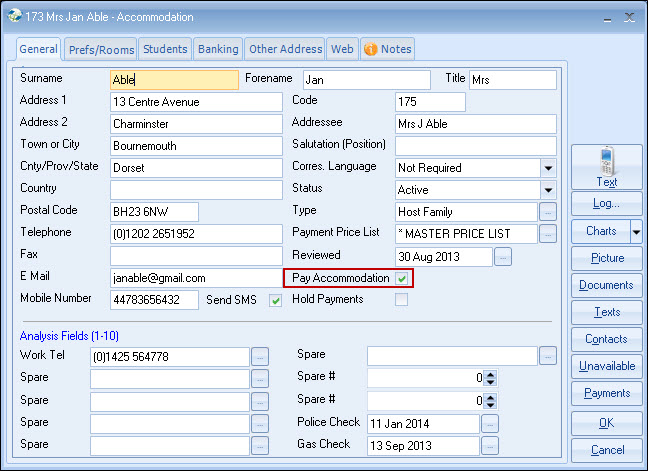
Task: Click browse button next to Payment Price List
Action: coord(547,234)
